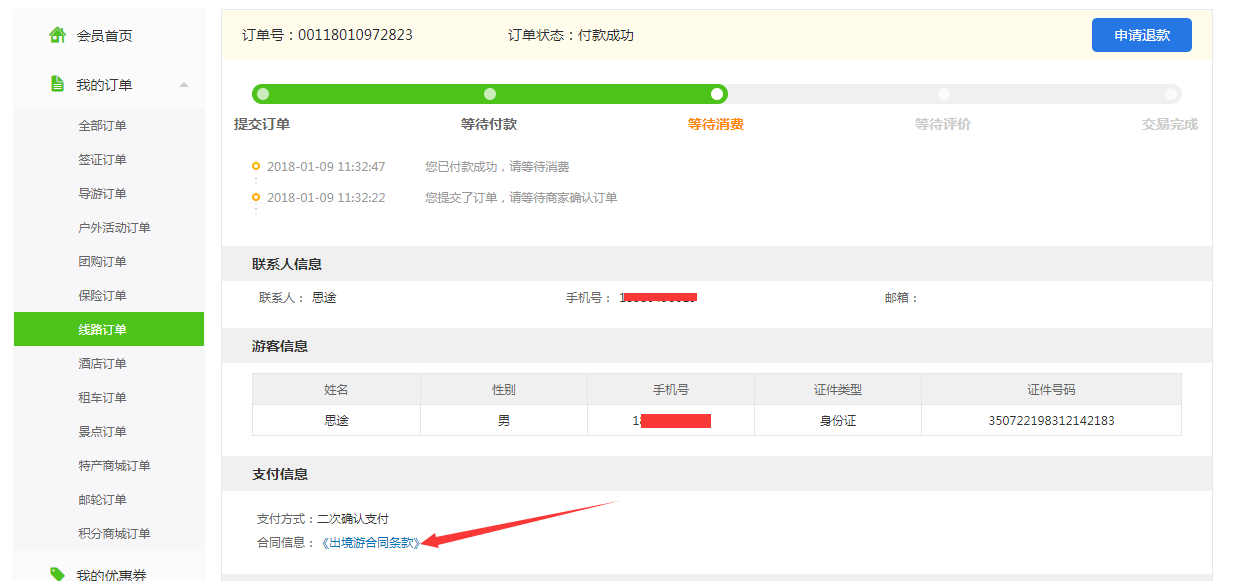This screenshot has width=1258, height=581.
Task: Select 团购订单 menu item
Action: point(103,262)
